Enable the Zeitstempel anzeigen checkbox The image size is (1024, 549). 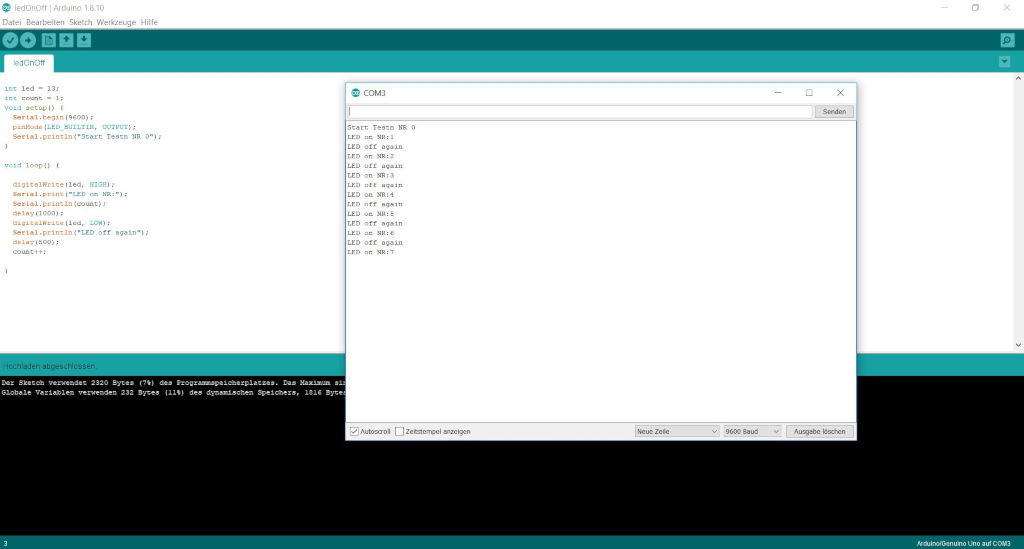click(400, 431)
